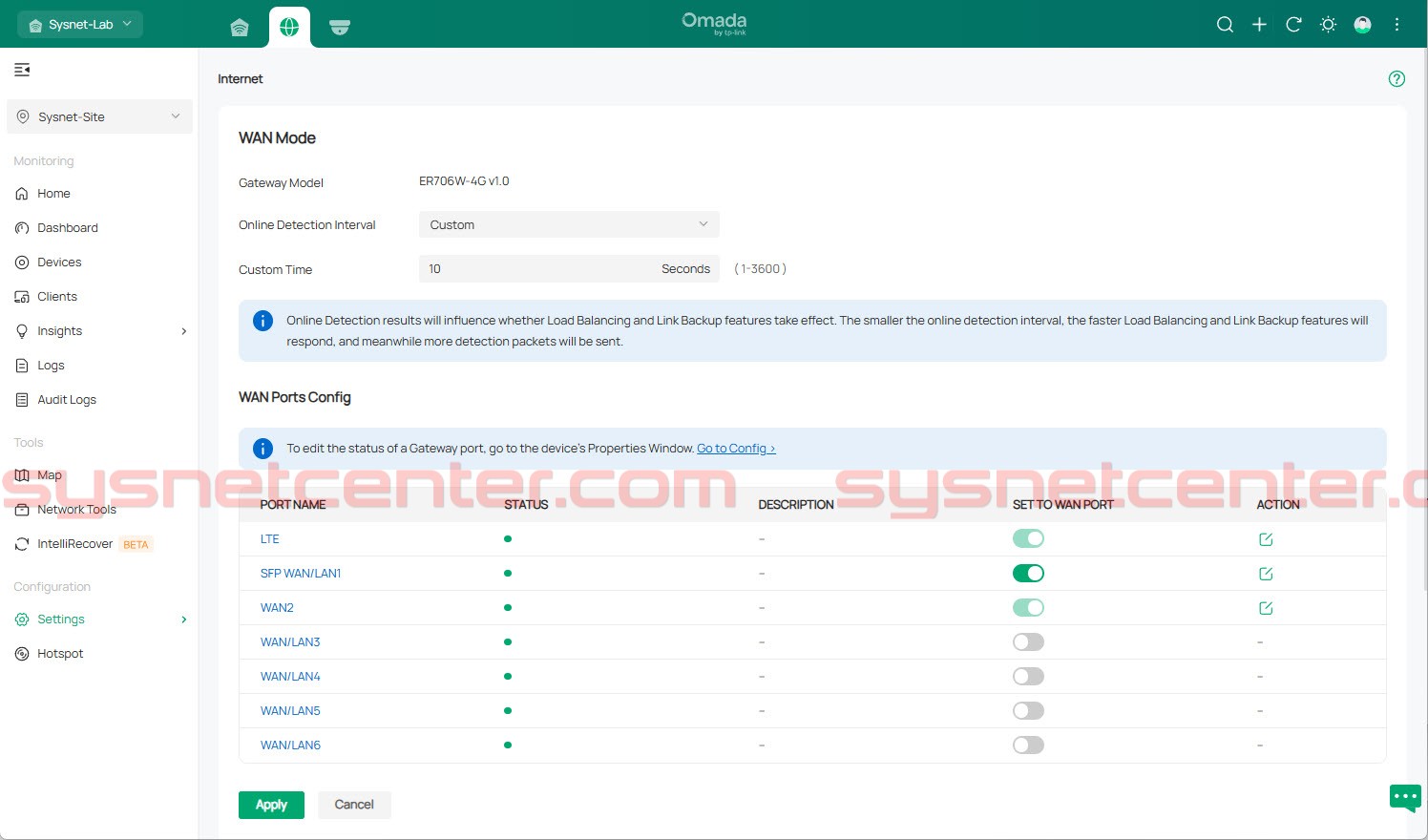Collapse the sidebar using the menu icon

point(22,70)
